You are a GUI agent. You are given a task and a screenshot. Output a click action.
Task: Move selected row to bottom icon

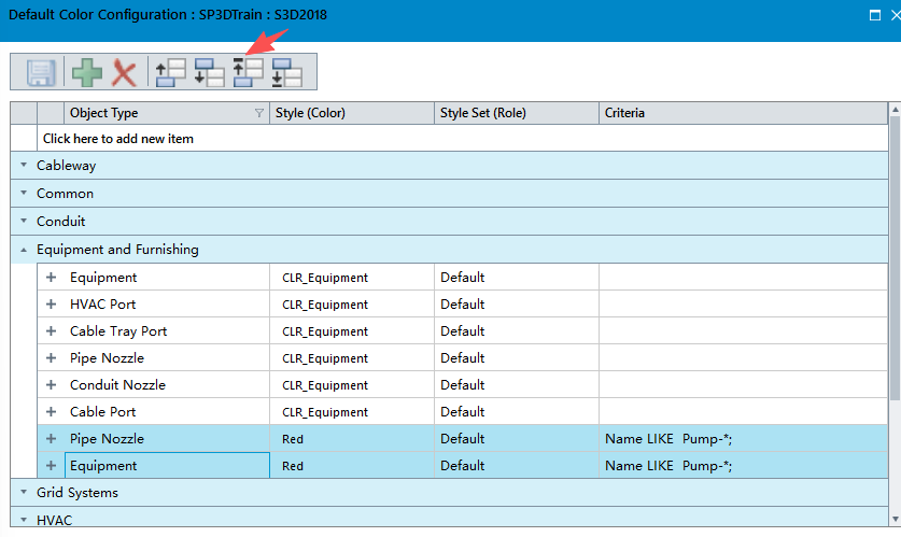[287, 73]
